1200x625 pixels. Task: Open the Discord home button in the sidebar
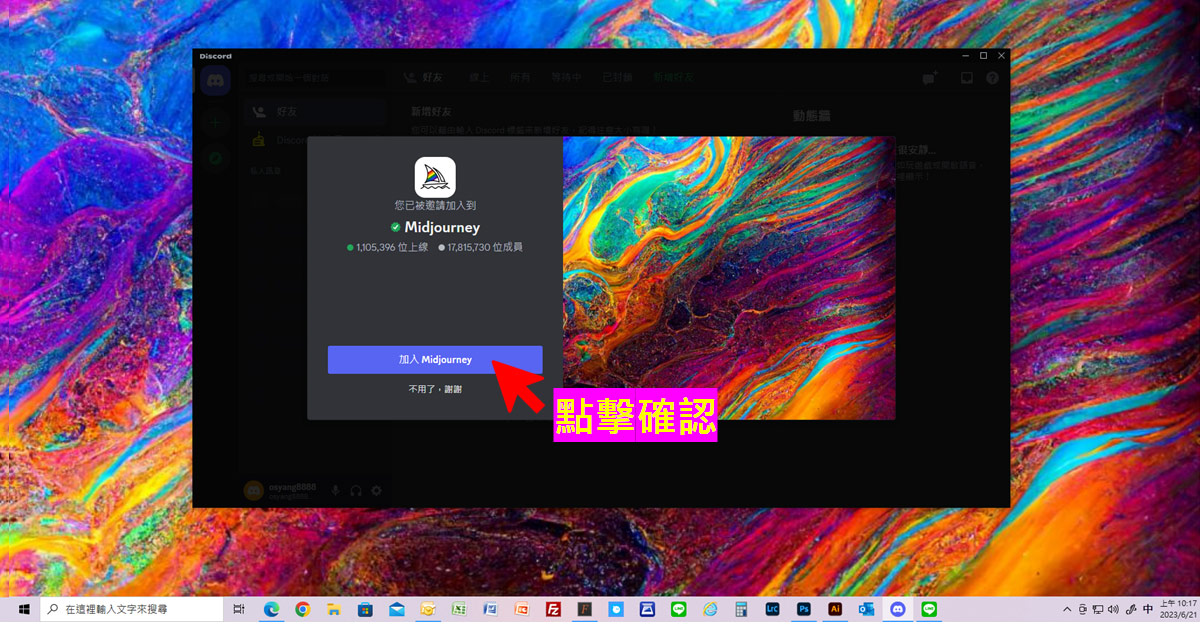coord(215,82)
